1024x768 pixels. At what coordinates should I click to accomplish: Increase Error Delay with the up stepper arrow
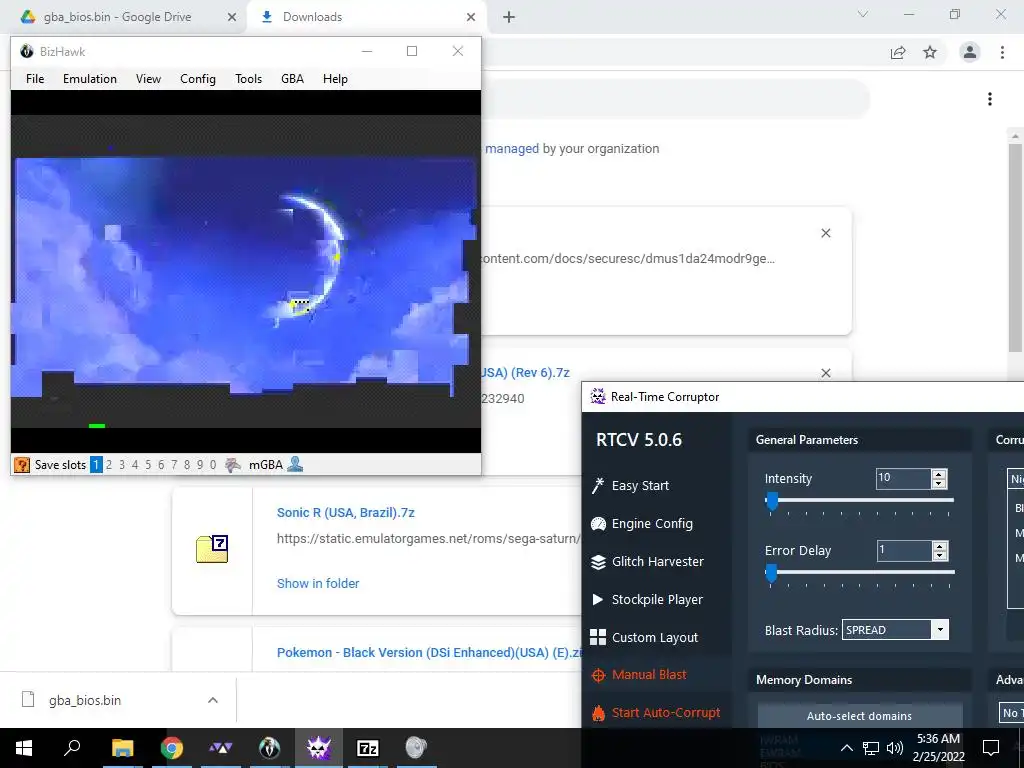point(940,546)
